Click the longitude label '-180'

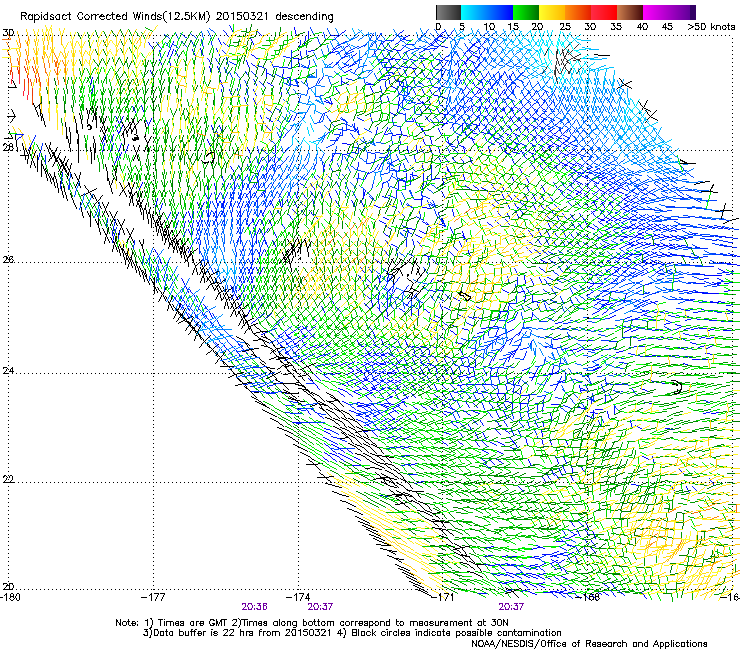[10, 597]
